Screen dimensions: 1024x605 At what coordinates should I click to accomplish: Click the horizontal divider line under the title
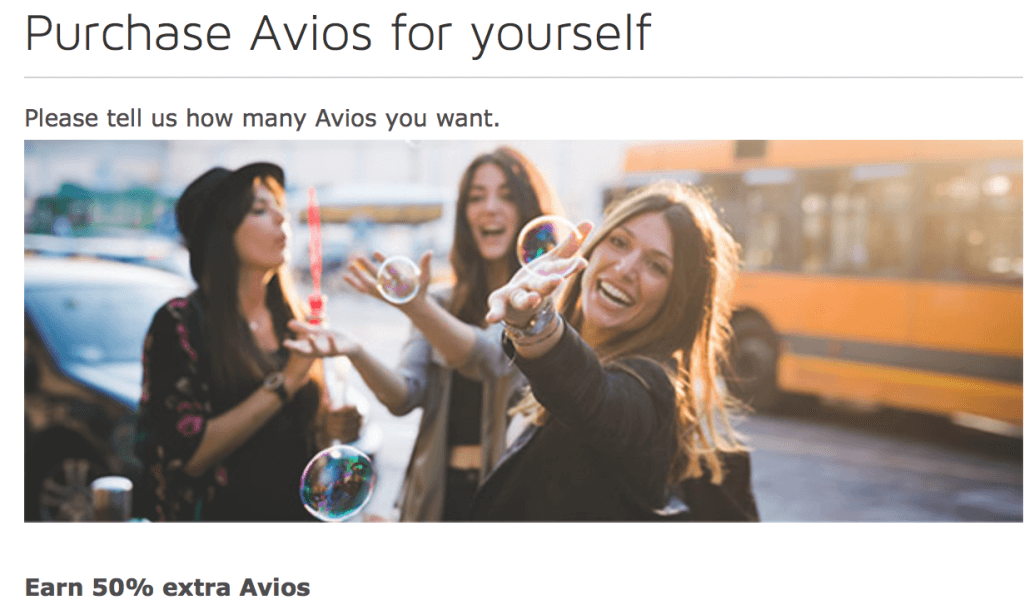523,78
